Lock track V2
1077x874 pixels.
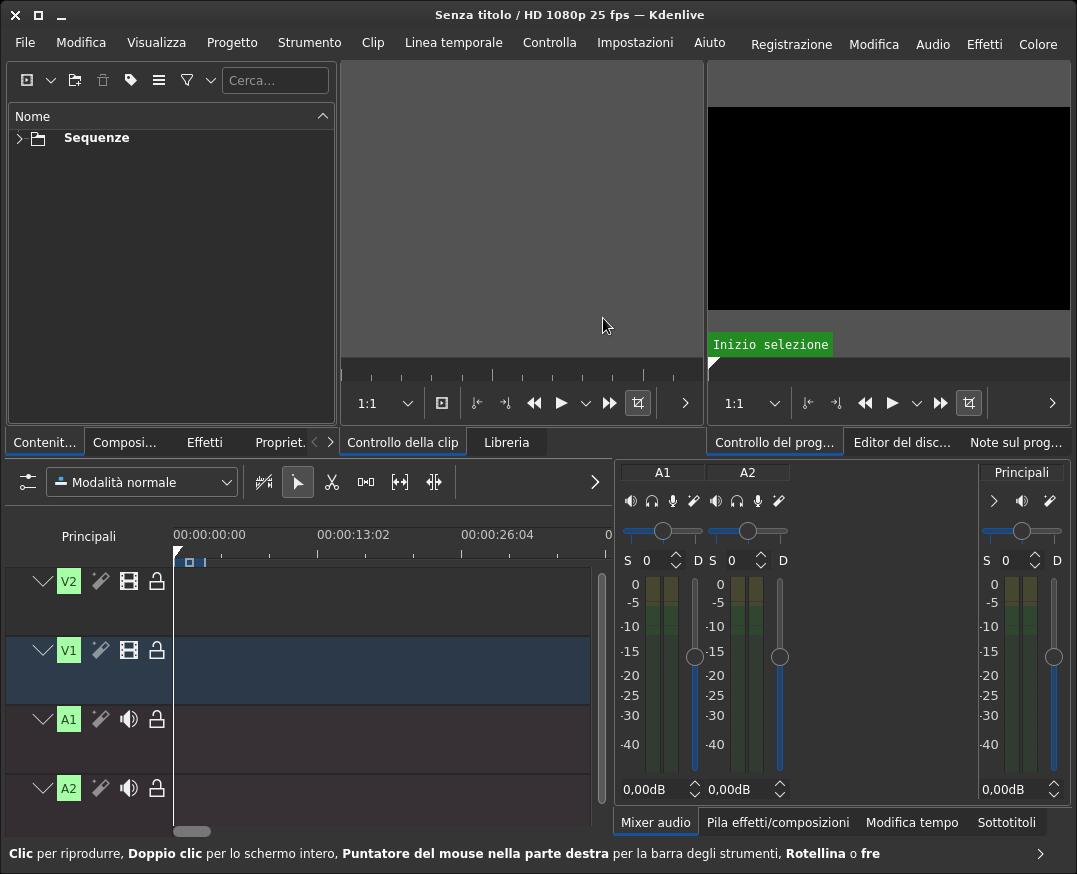tap(157, 581)
